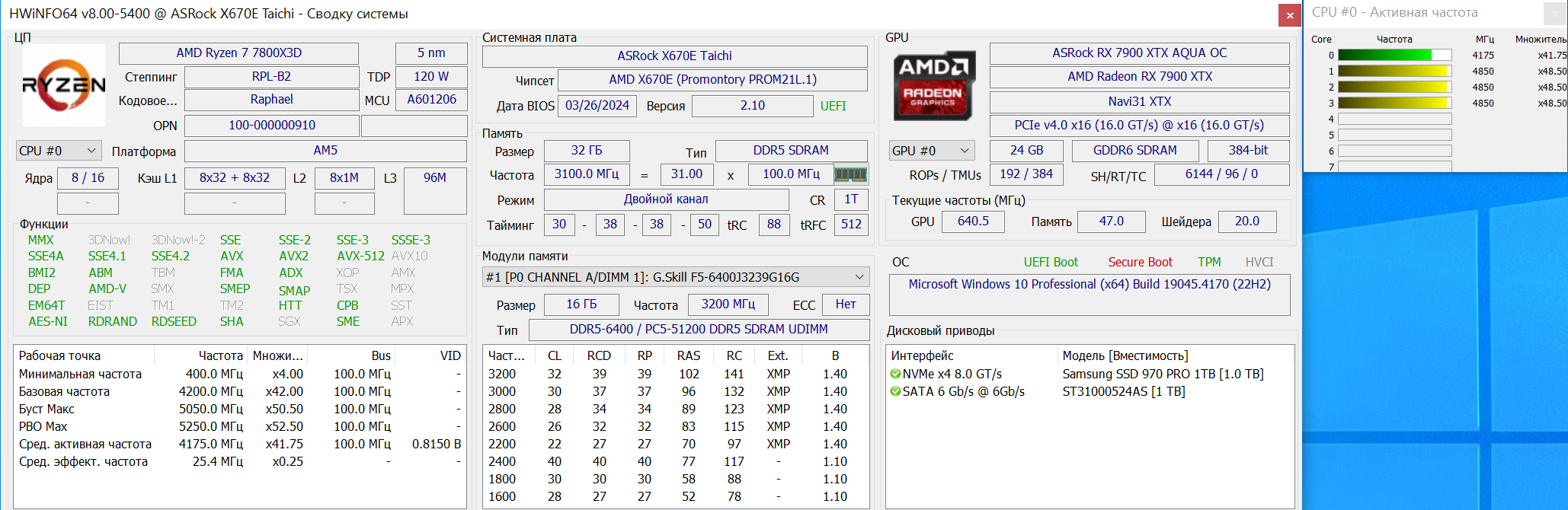Click the shader clock 20.0 field
1568x510 pixels.
tap(1246, 222)
